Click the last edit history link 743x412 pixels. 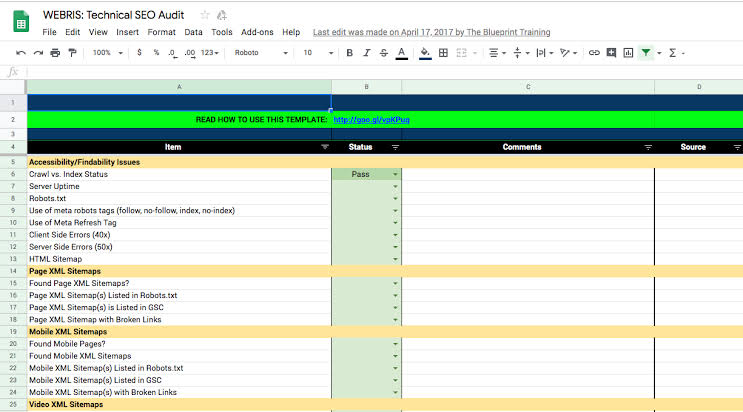tap(431, 32)
